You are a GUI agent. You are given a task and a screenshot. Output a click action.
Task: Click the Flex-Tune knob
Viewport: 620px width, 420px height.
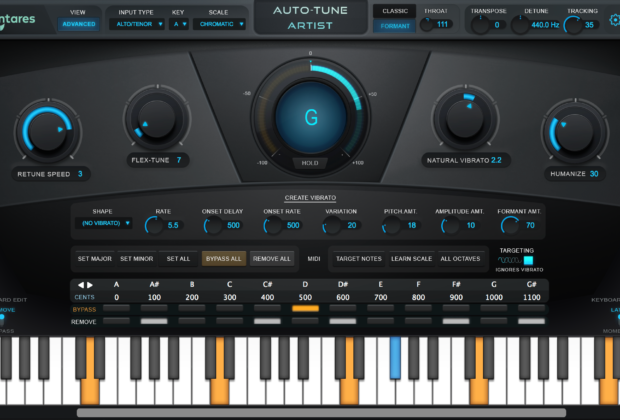point(157,118)
